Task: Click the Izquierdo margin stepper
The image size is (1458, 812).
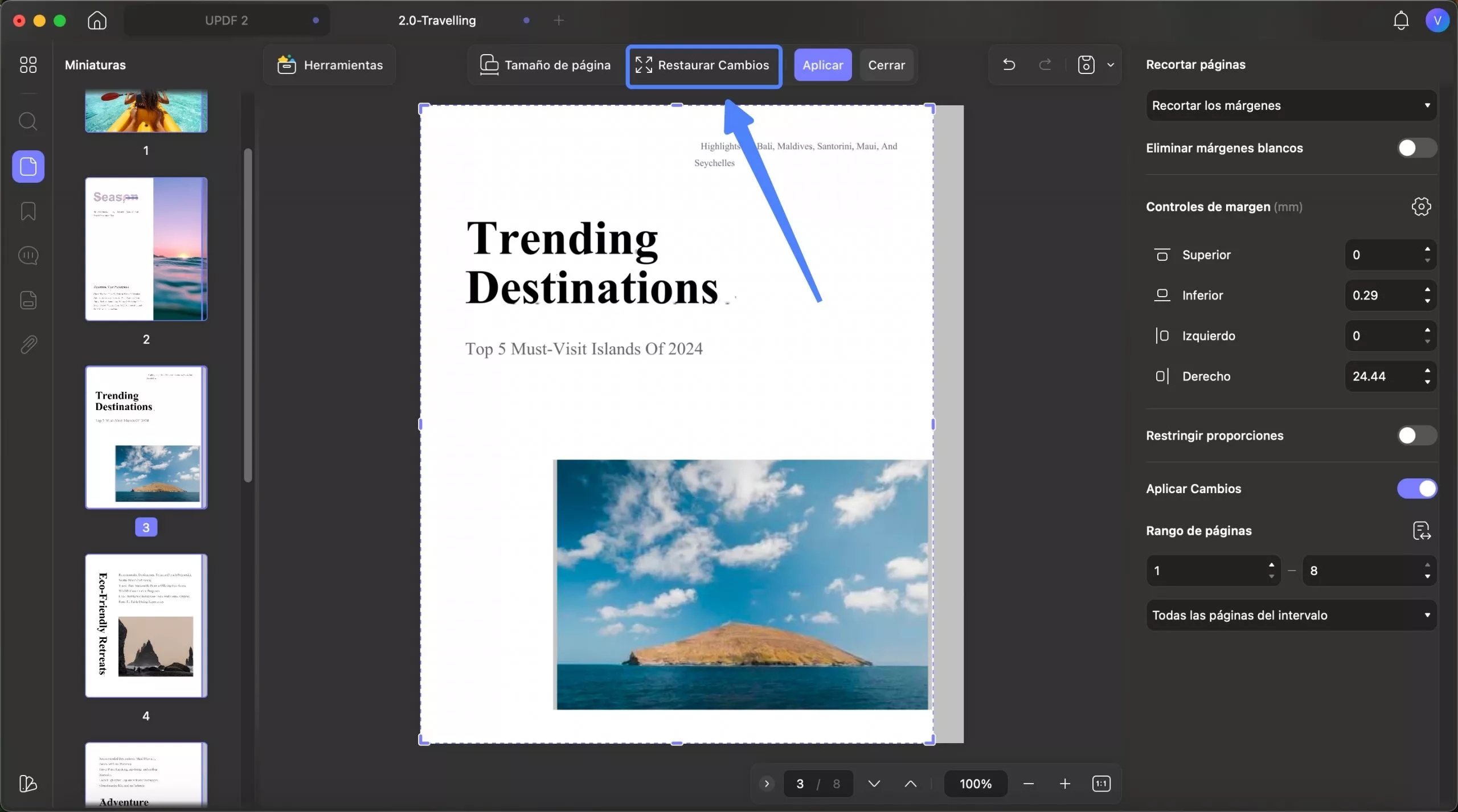Action: coord(1427,335)
